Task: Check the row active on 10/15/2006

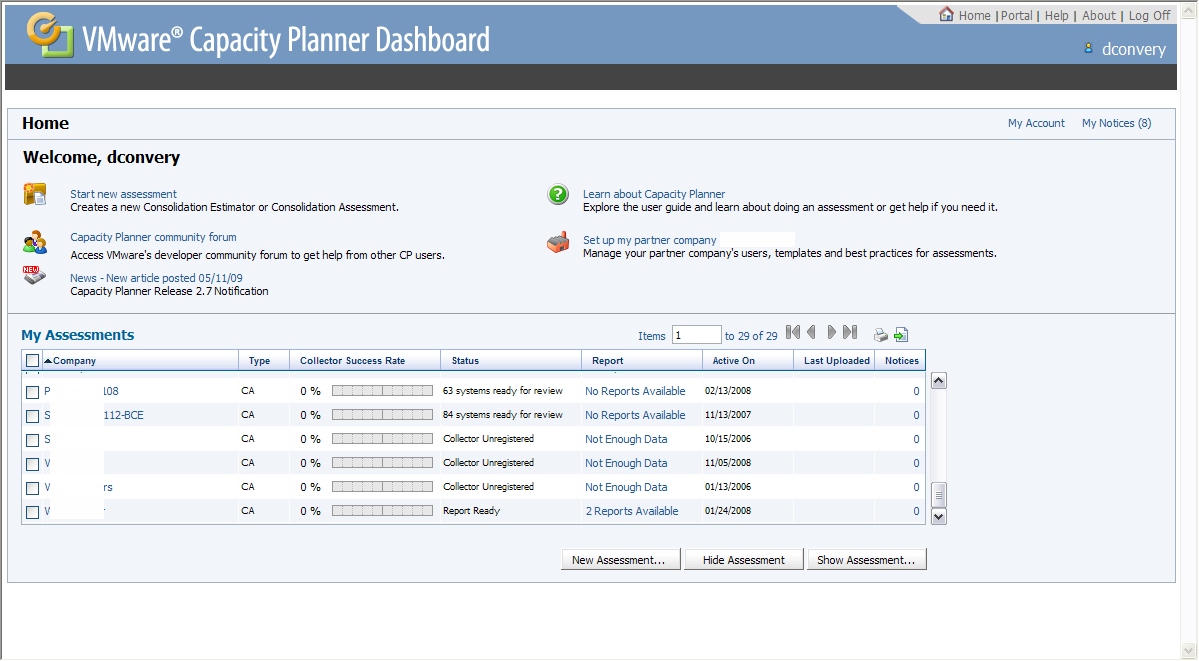Action: tap(32, 440)
